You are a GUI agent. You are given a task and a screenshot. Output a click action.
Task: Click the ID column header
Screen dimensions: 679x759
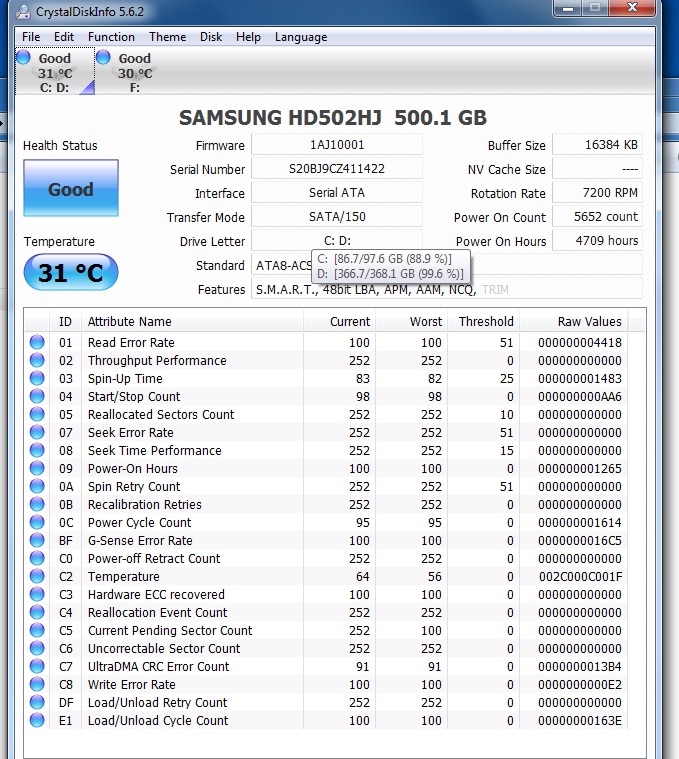click(65, 321)
